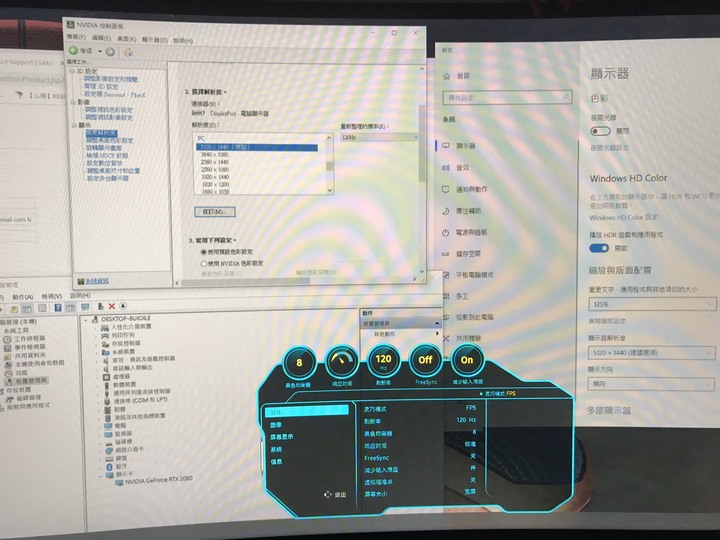Image resolution: width=720 pixels, height=540 pixels.
Task: Click the 處理器 processor icon in device tree
Action: coord(107,377)
